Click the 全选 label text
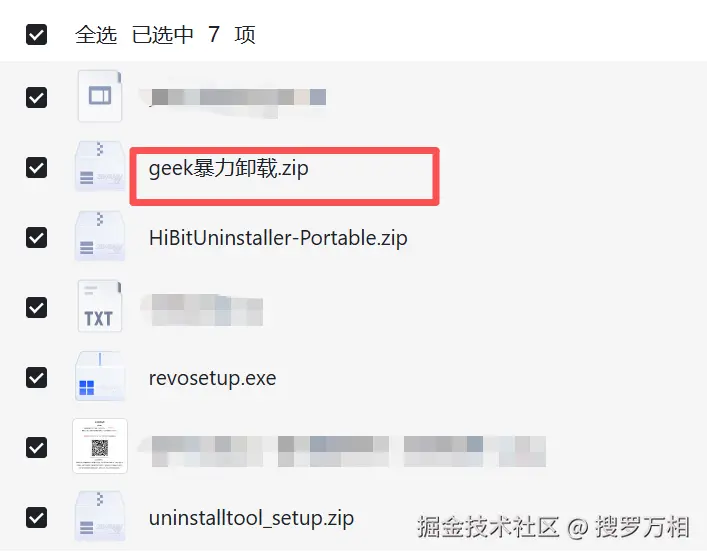 click(96, 35)
